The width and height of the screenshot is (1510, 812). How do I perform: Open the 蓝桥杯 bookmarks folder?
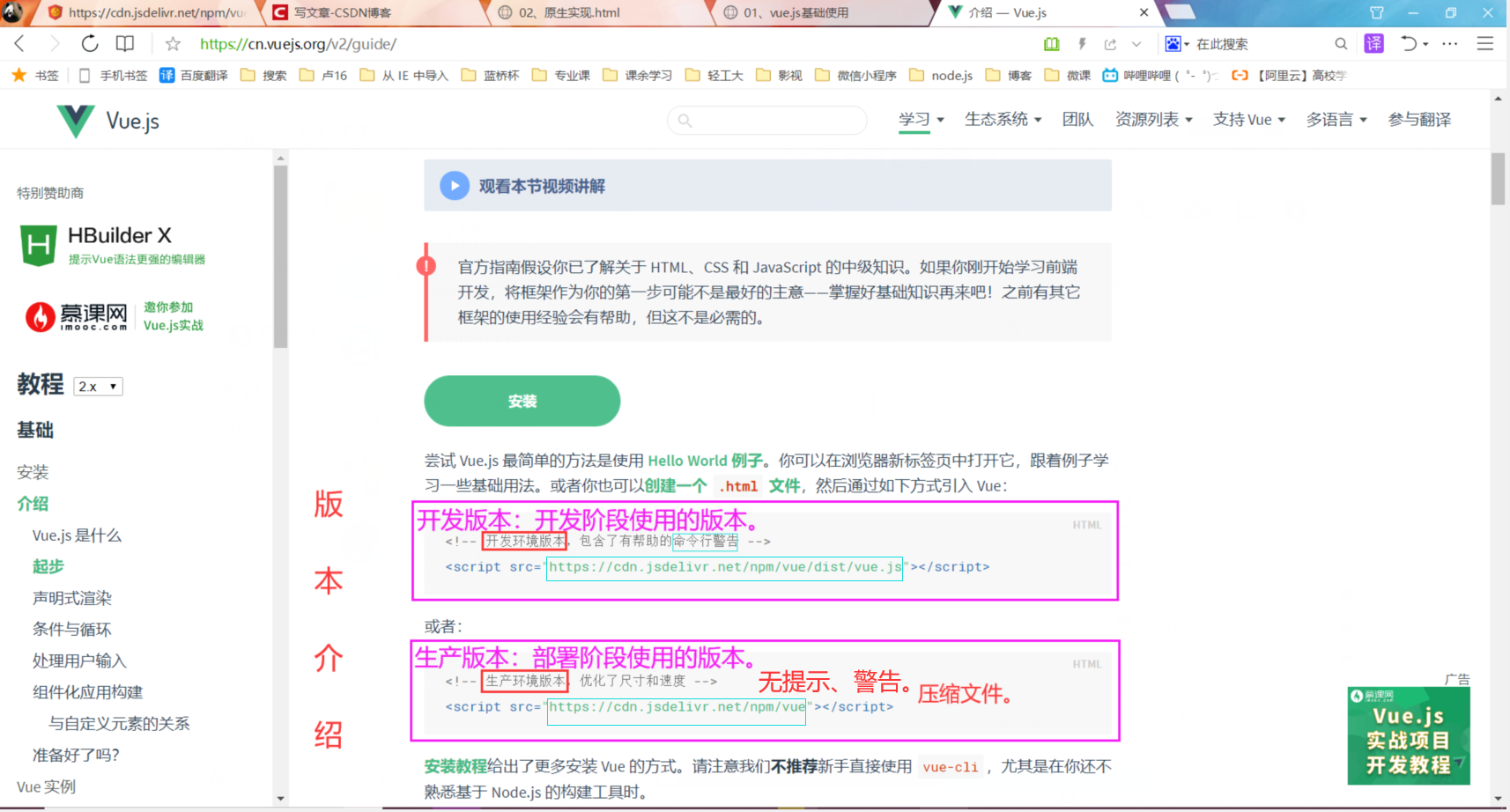coord(491,75)
